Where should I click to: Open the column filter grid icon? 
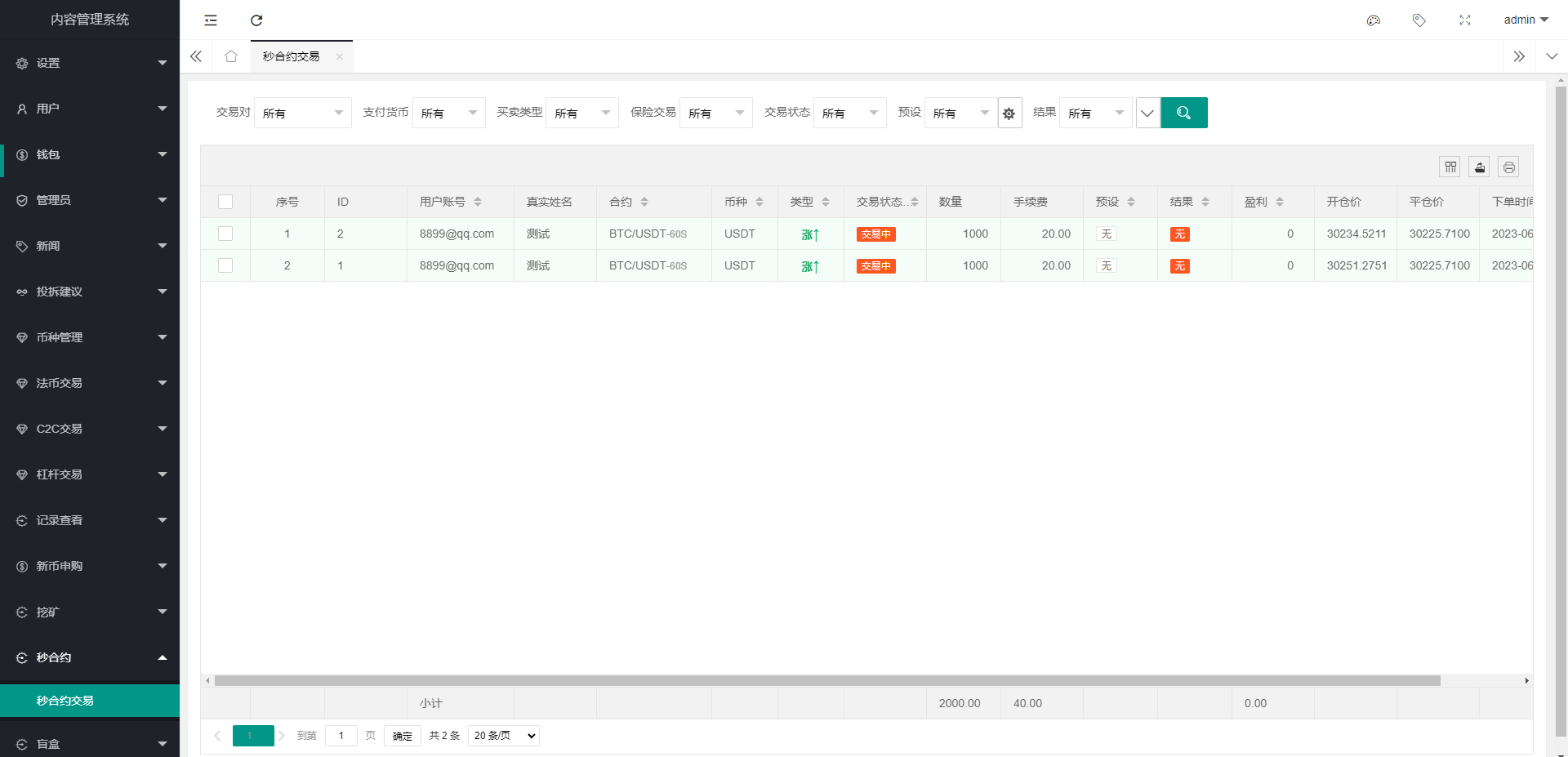[x=1450, y=167]
